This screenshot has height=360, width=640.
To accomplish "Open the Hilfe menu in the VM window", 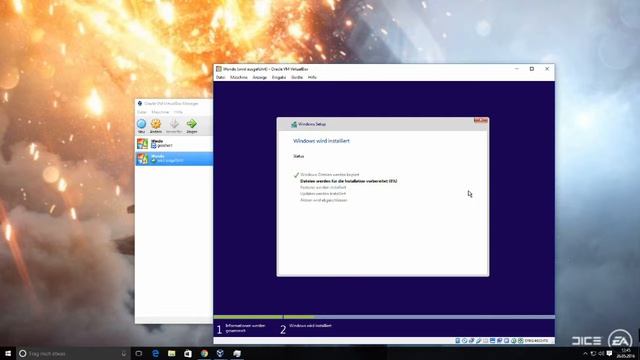I will (x=312, y=77).
